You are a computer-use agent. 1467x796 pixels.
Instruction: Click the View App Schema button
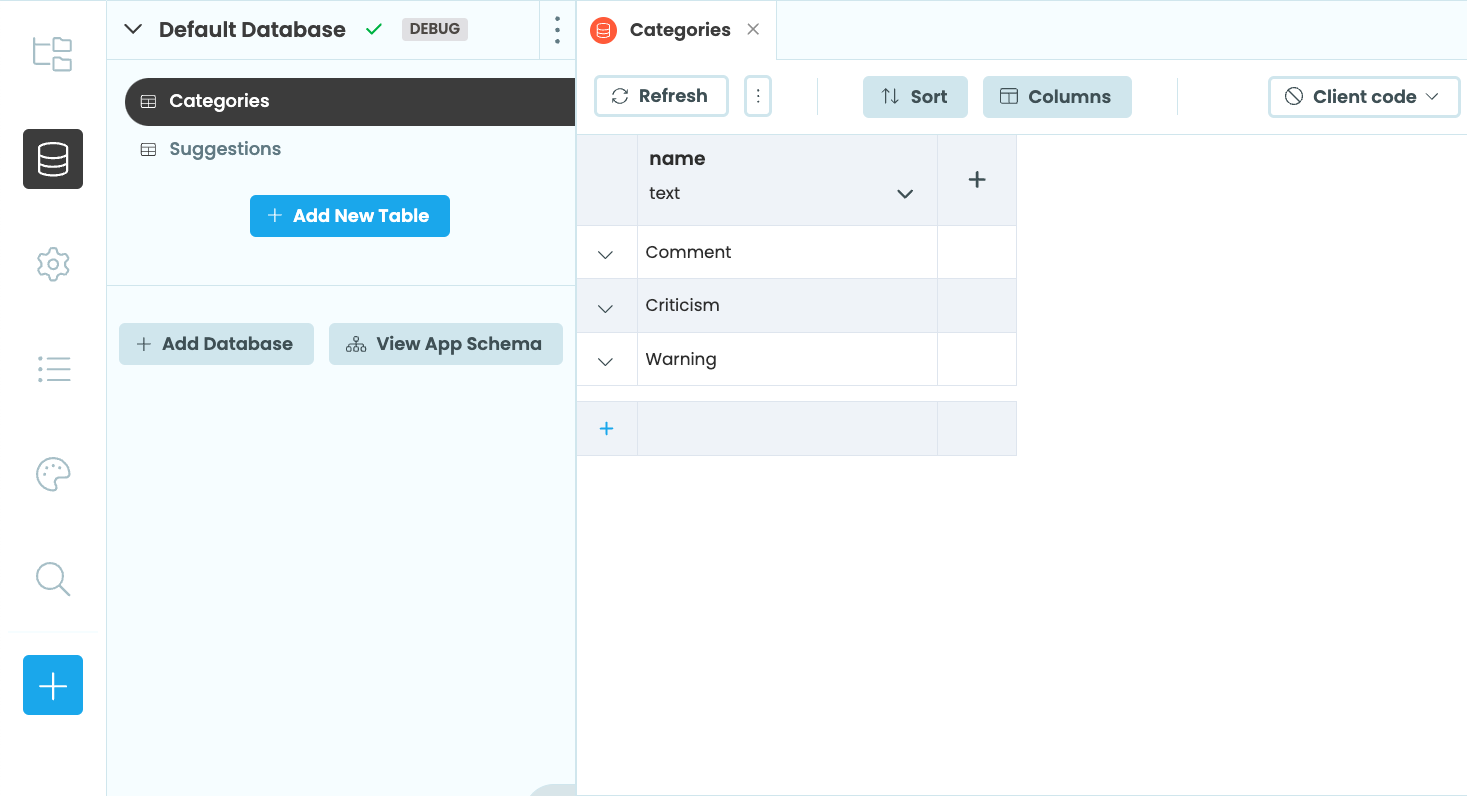446,344
